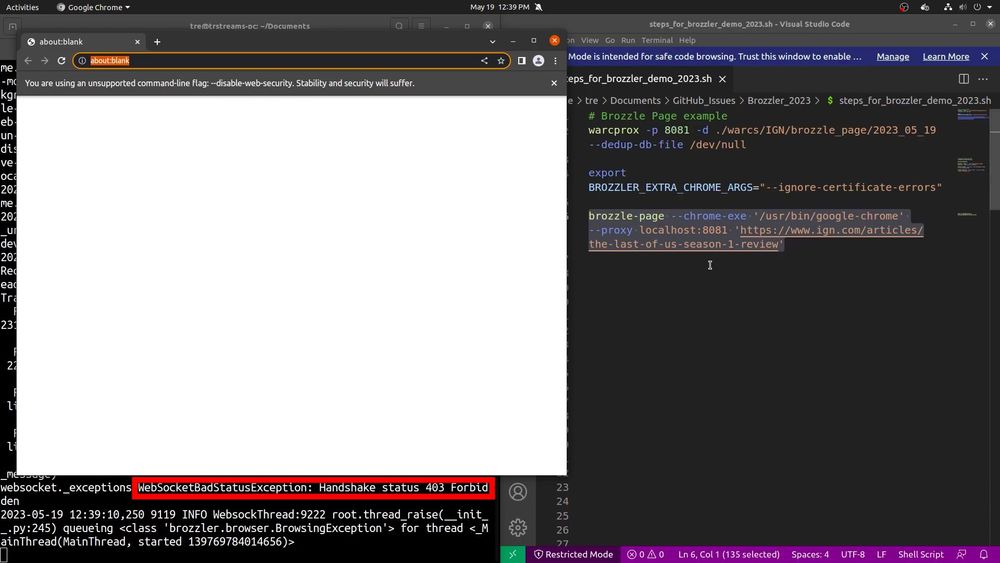Click the terminal new tab icon
Image resolution: width=1000 pixels, height=563 pixels.
(x=12, y=27)
